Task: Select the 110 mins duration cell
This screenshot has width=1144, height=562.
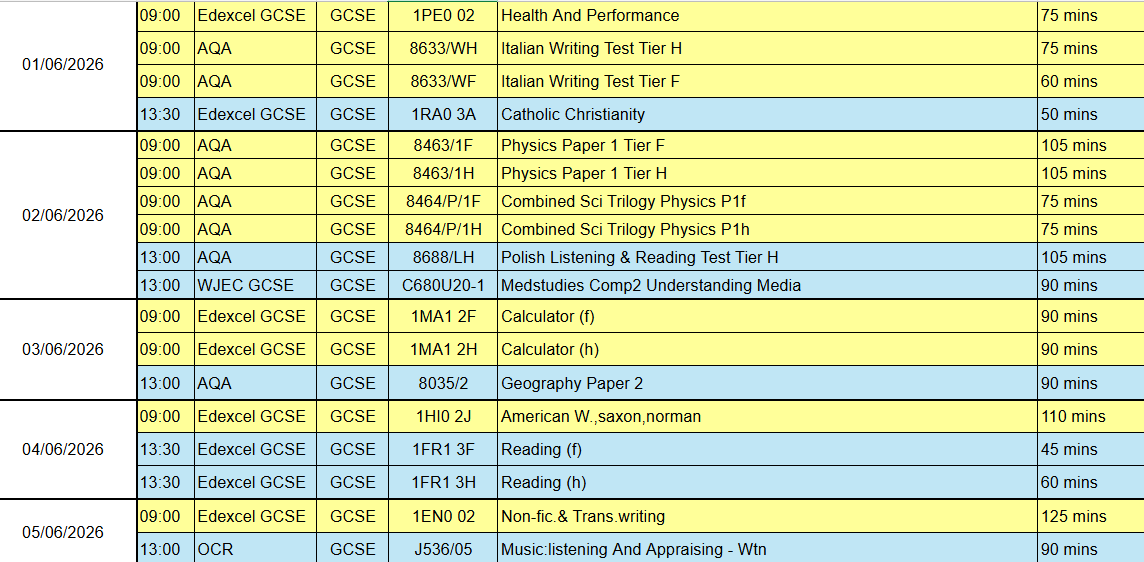Action: [1089, 416]
